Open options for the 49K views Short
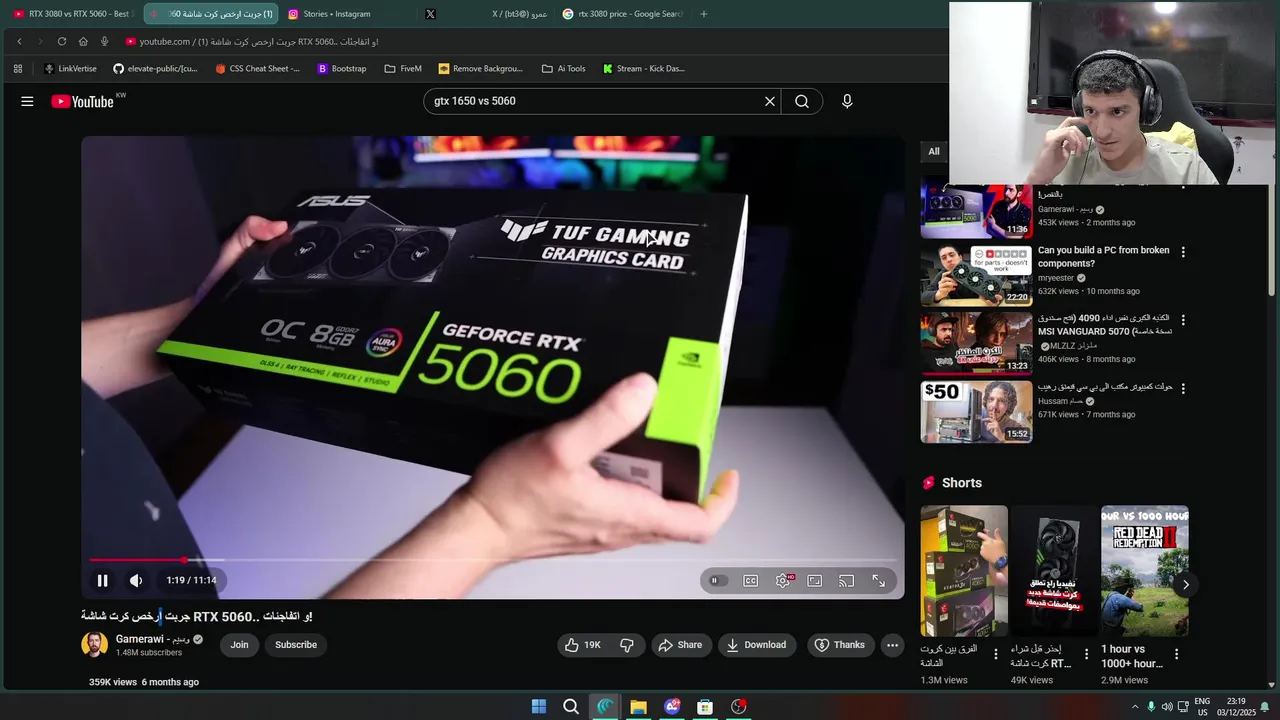 (1086, 654)
